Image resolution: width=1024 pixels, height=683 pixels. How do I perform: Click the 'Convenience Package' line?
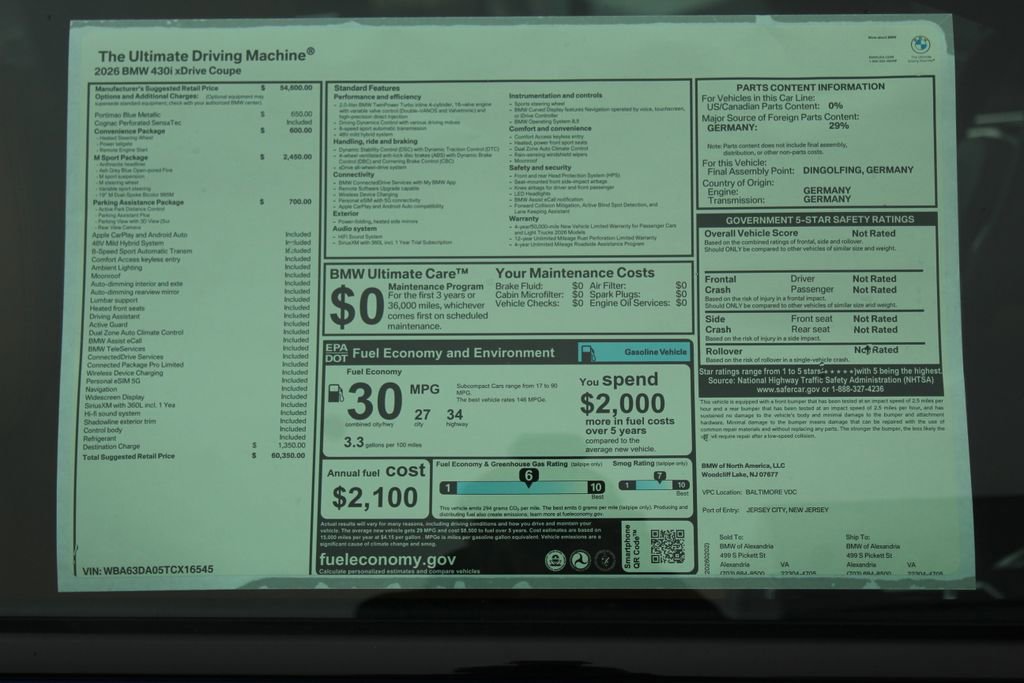click(x=203, y=131)
